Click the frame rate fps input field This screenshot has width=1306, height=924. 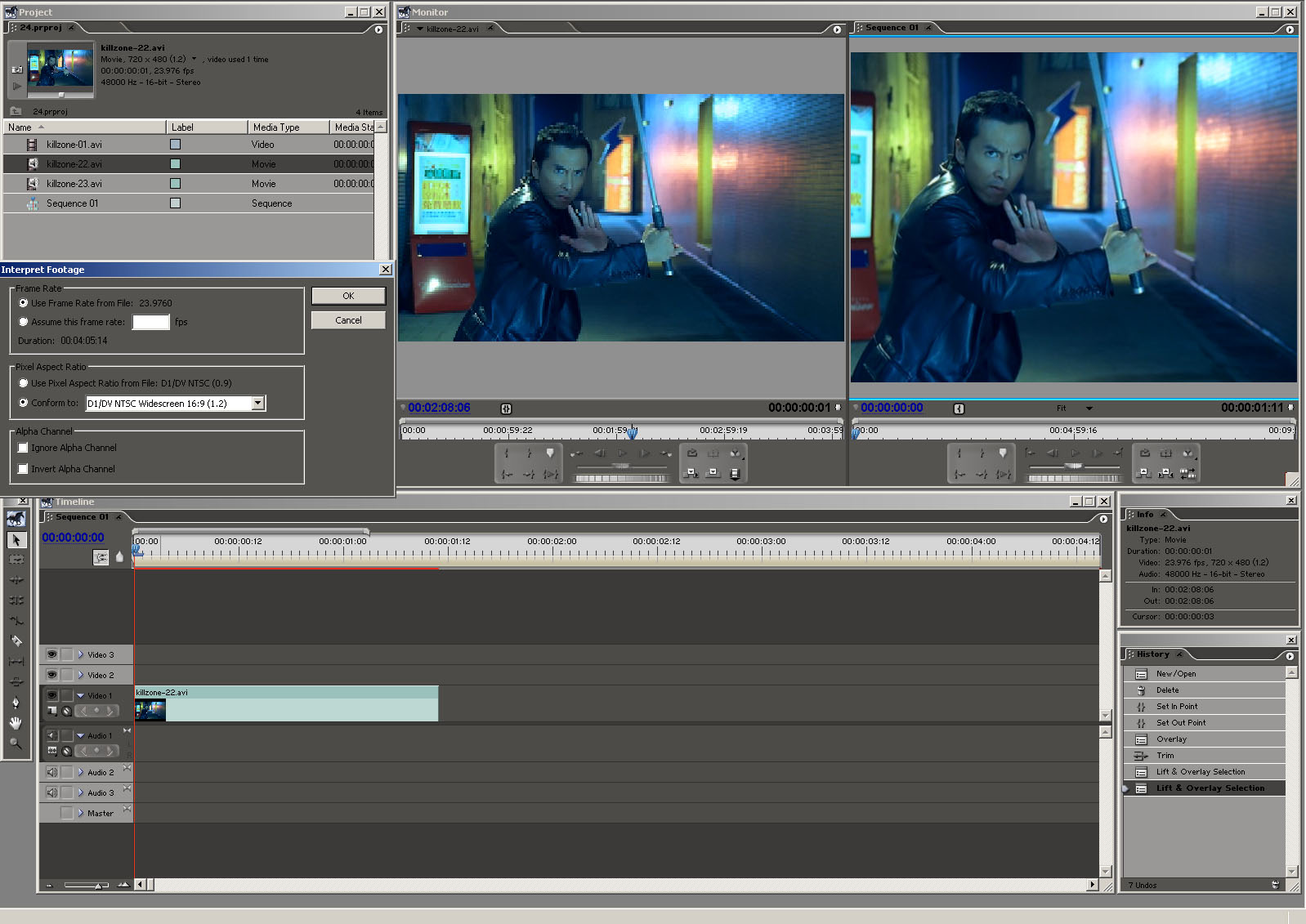pos(151,322)
